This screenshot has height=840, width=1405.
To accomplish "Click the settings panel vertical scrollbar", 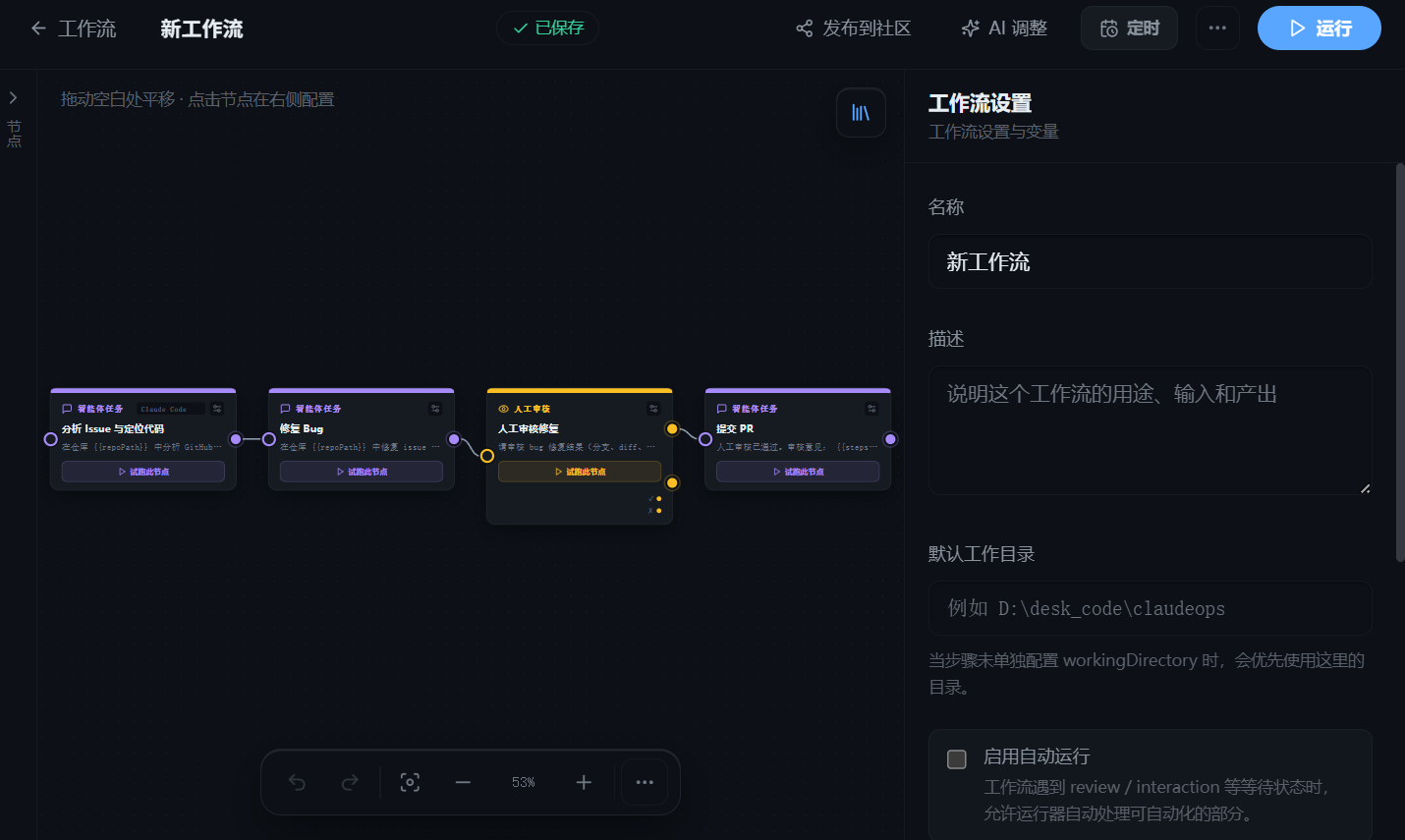I will pyautogui.click(x=1400, y=362).
